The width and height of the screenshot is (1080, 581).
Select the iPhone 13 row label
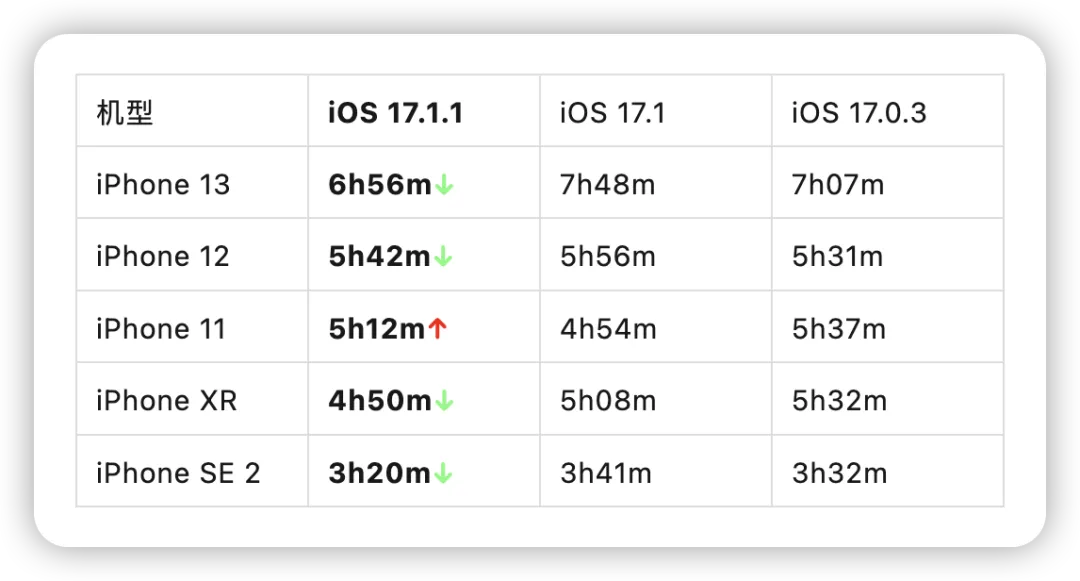163,185
